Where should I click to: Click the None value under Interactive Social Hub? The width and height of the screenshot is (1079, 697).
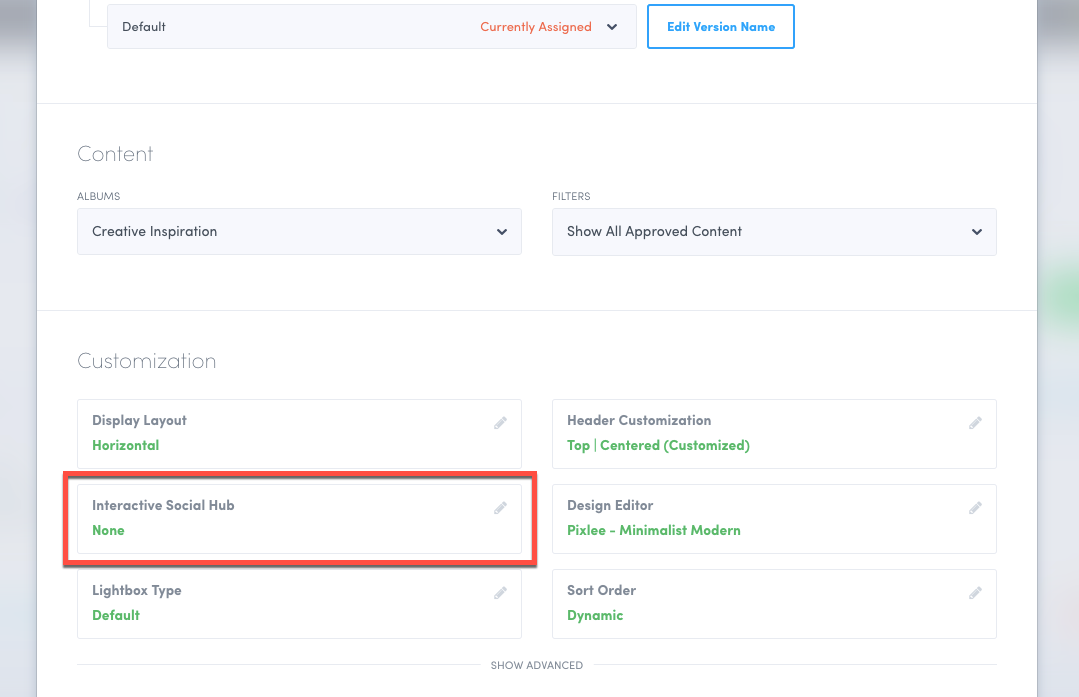pos(108,530)
